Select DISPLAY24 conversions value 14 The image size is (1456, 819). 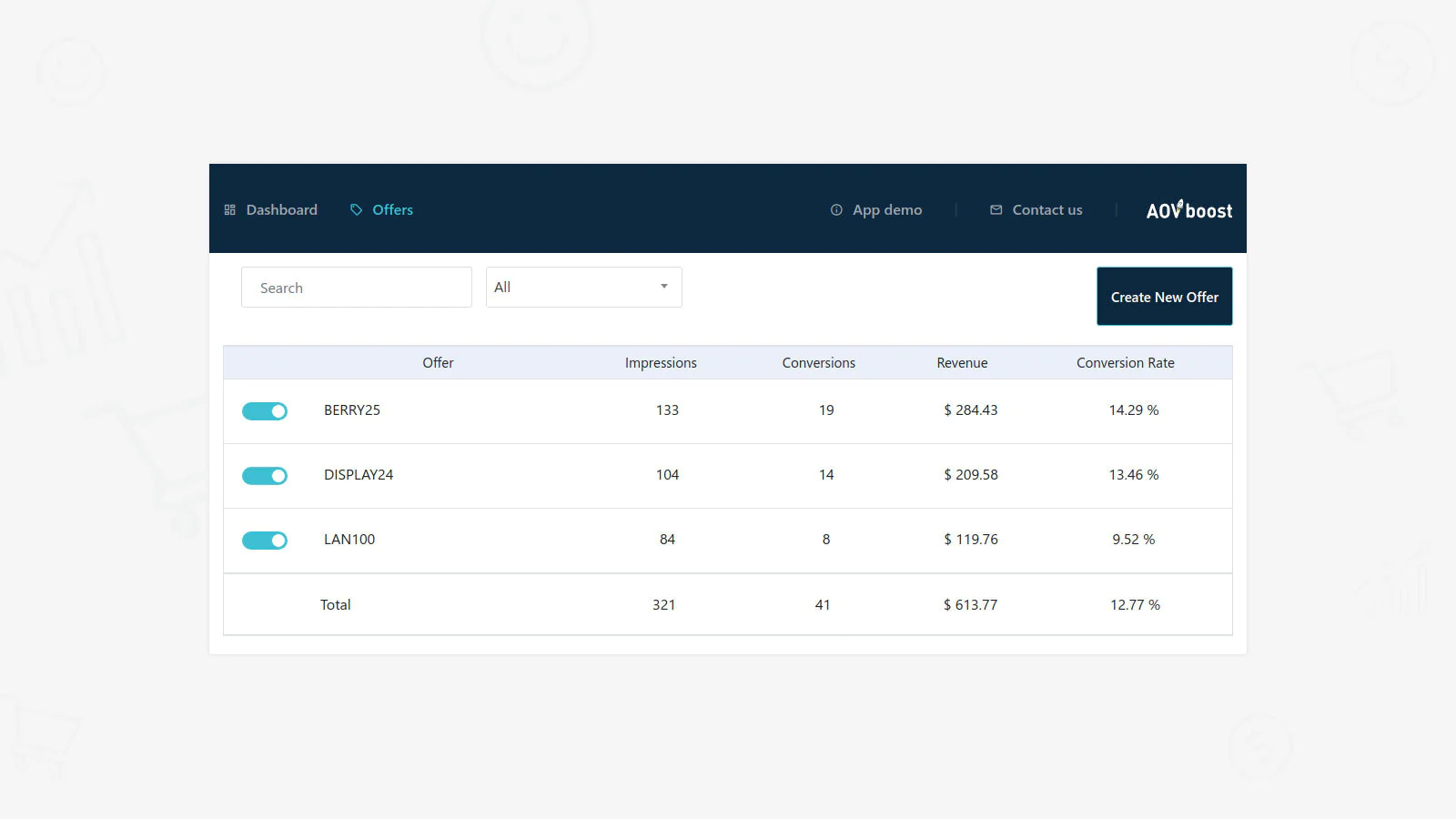click(x=826, y=475)
